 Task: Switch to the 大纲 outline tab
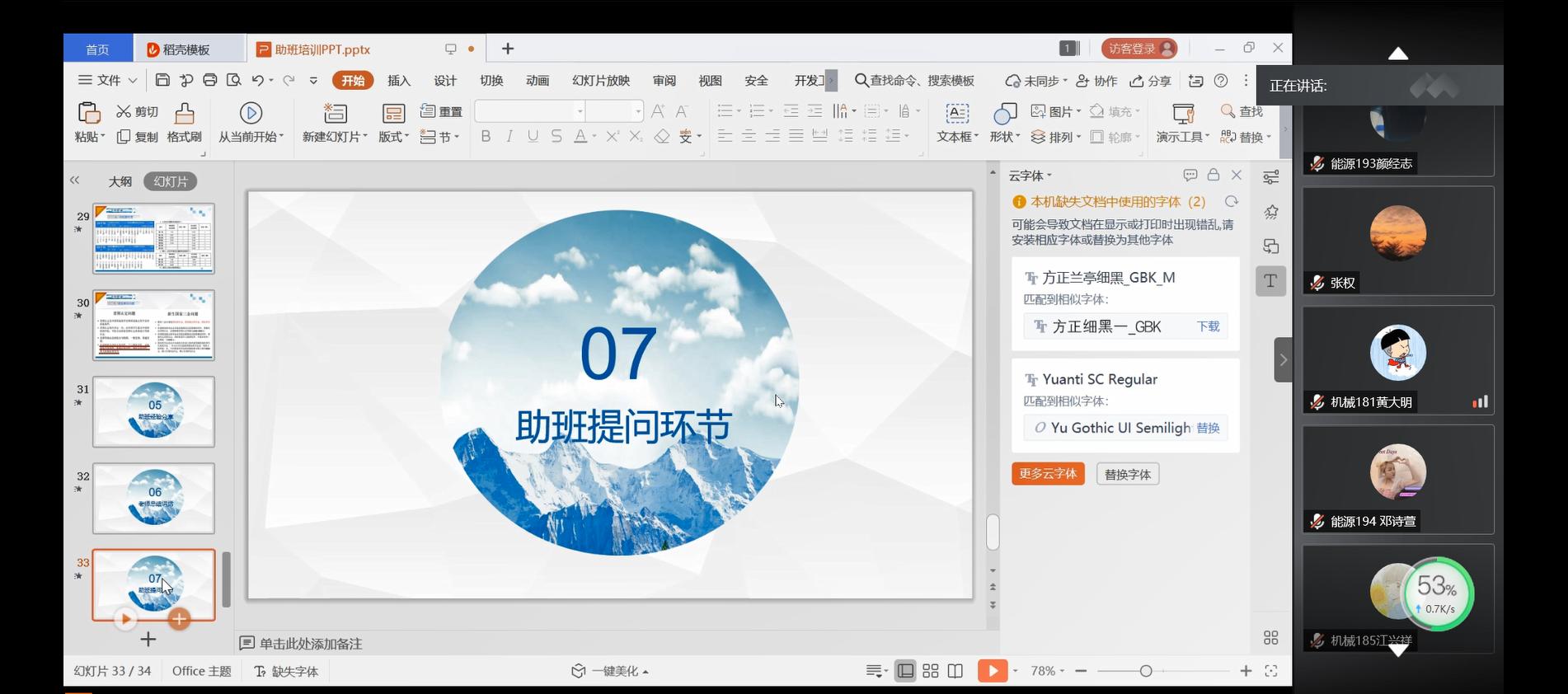click(x=120, y=181)
